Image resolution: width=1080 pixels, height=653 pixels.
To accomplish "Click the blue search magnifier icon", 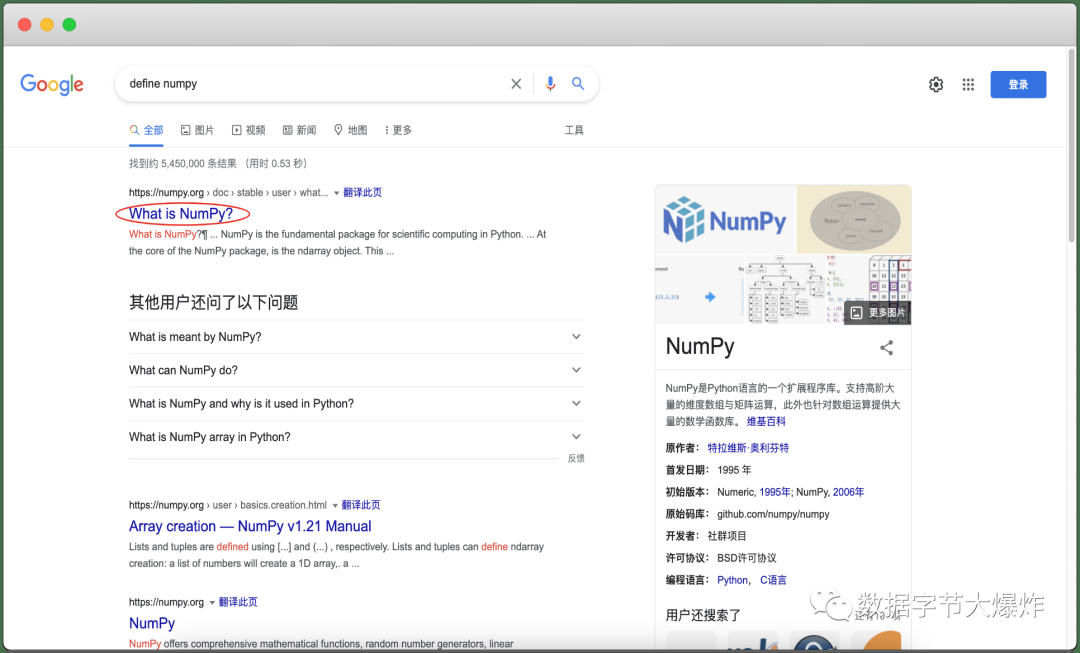I will (578, 83).
